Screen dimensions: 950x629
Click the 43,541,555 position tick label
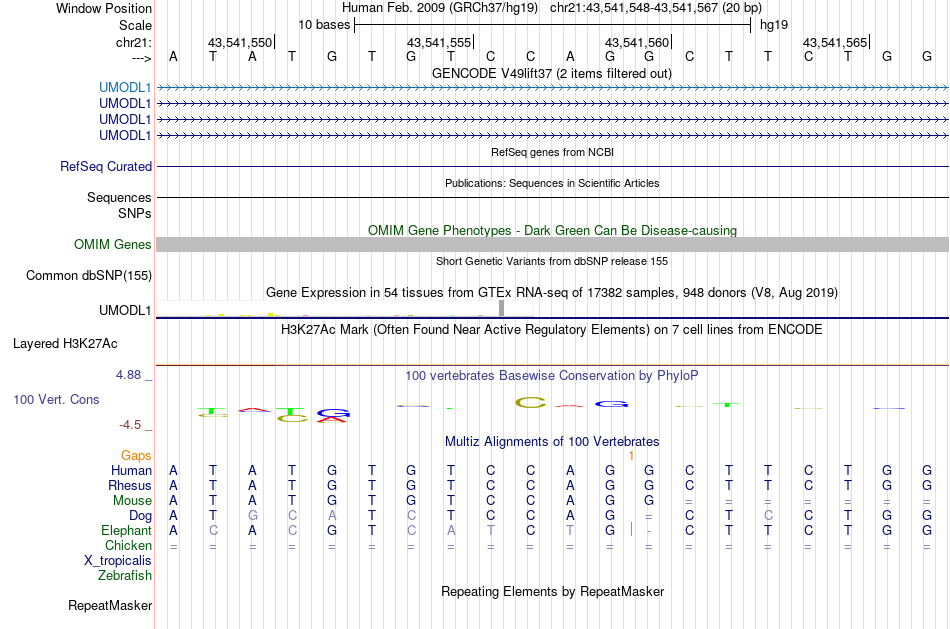(x=439, y=42)
